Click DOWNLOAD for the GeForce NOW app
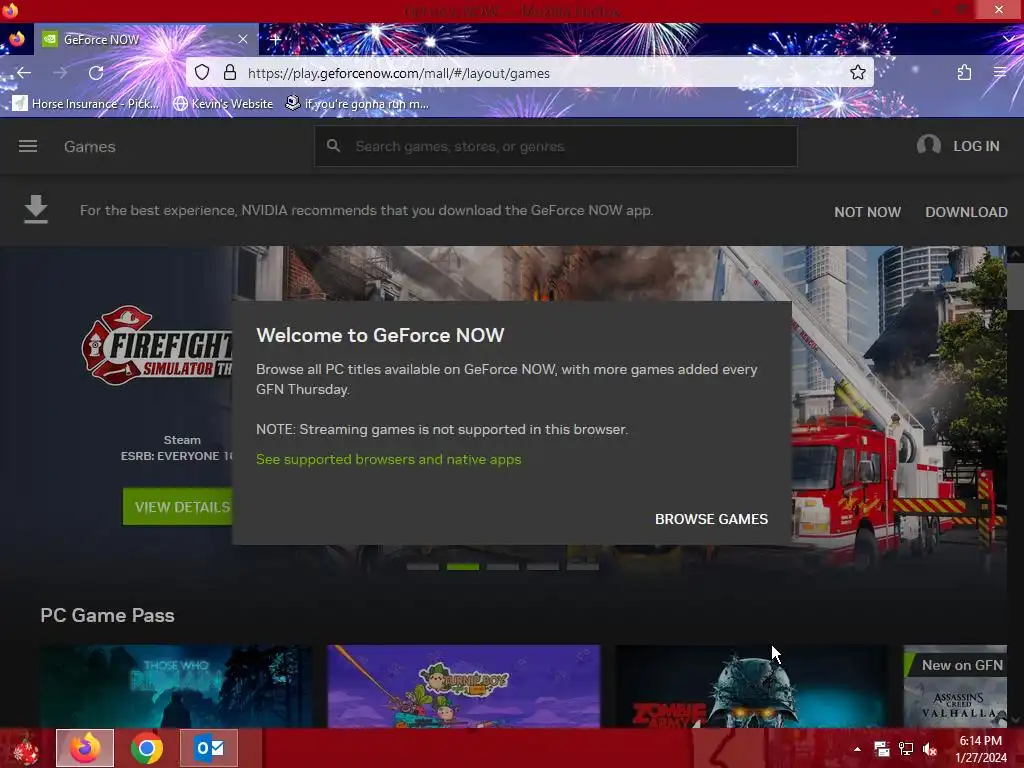Image resolution: width=1024 pixels, height=768 pixels. click(x=966, y=212)
